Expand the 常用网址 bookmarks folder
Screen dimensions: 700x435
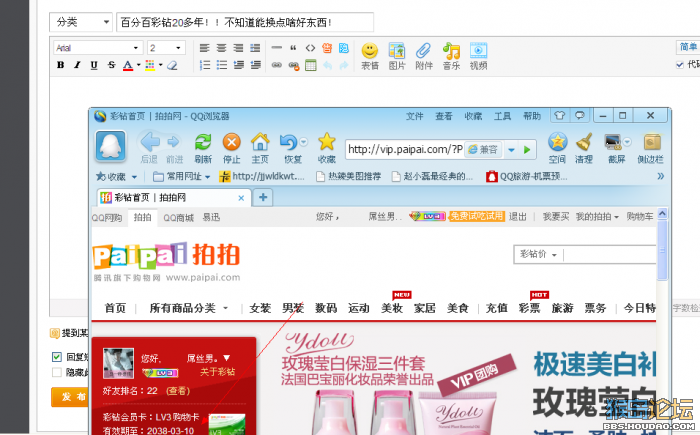(x=182, y=177)
